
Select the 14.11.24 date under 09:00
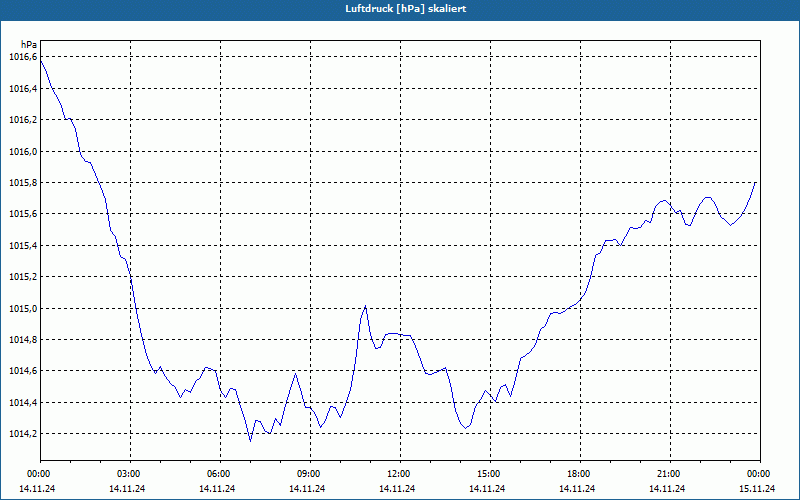(x=307, y=488)
